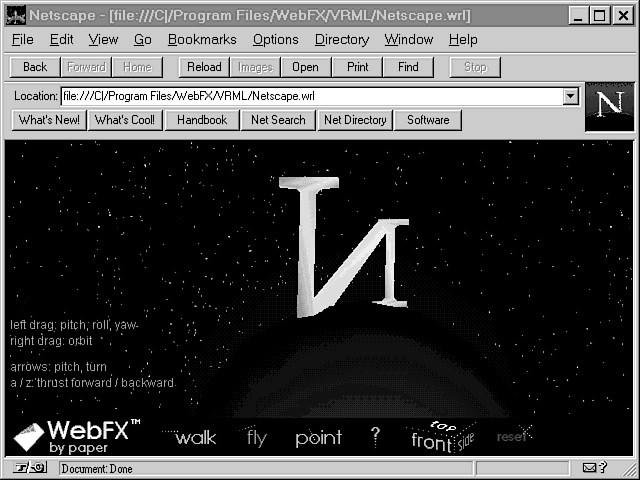Open the What's Cool! directory button
Image resolution: width=640 pixels, height=480 pixels.
click(x=125, y=120)
